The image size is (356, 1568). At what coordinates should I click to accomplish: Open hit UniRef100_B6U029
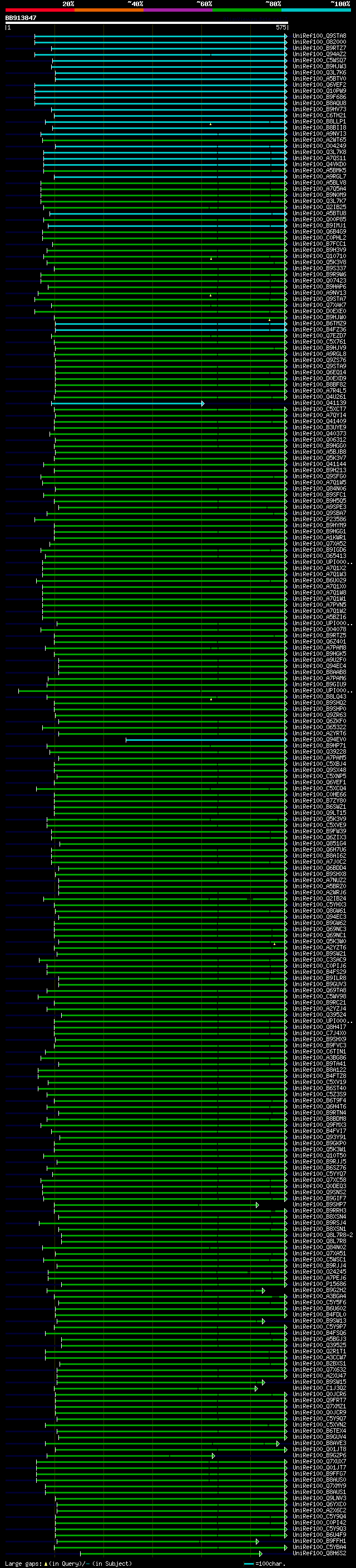(x=319, y=581)
